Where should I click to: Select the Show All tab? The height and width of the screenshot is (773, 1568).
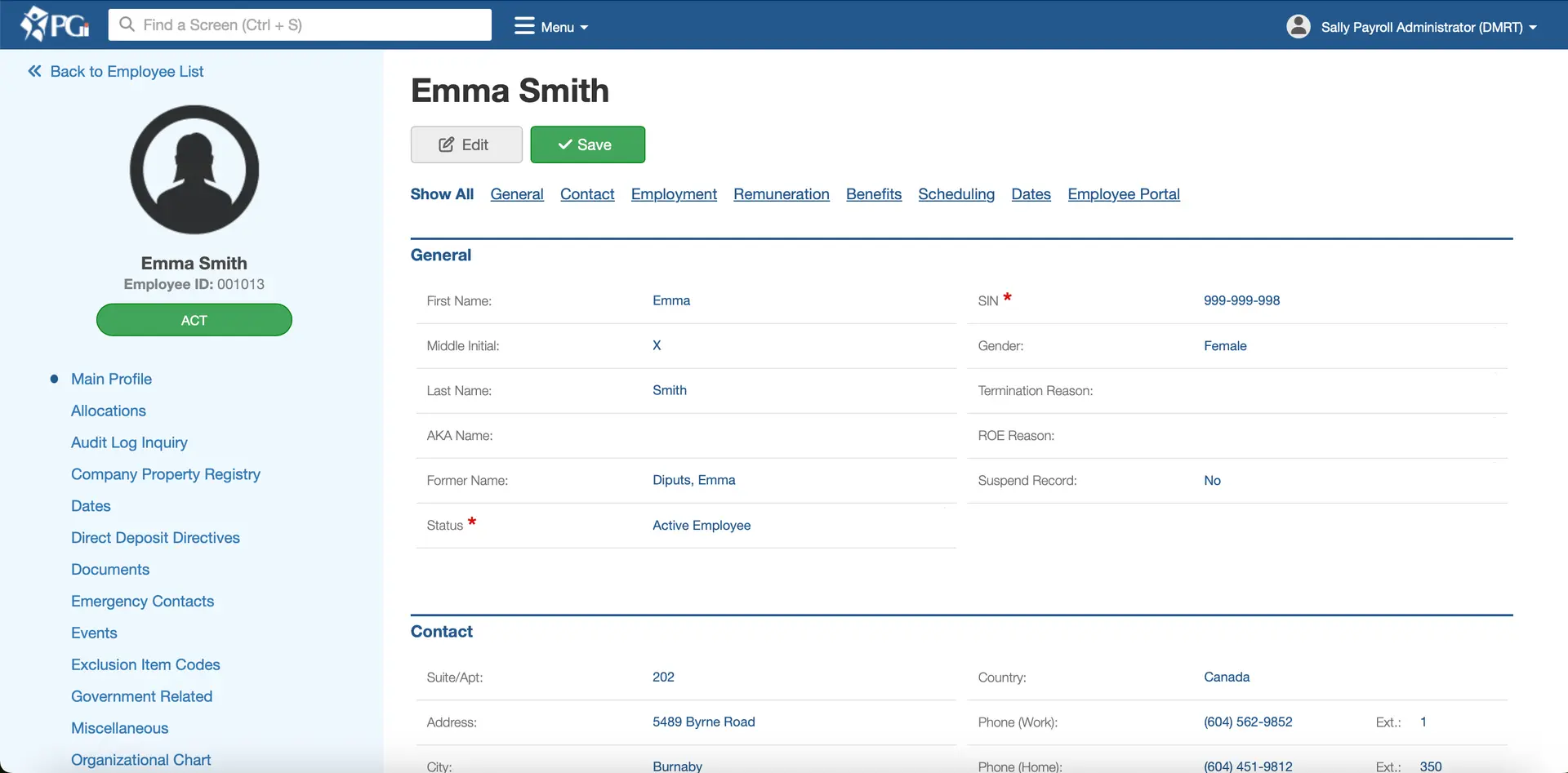click(x=442, y=194)
